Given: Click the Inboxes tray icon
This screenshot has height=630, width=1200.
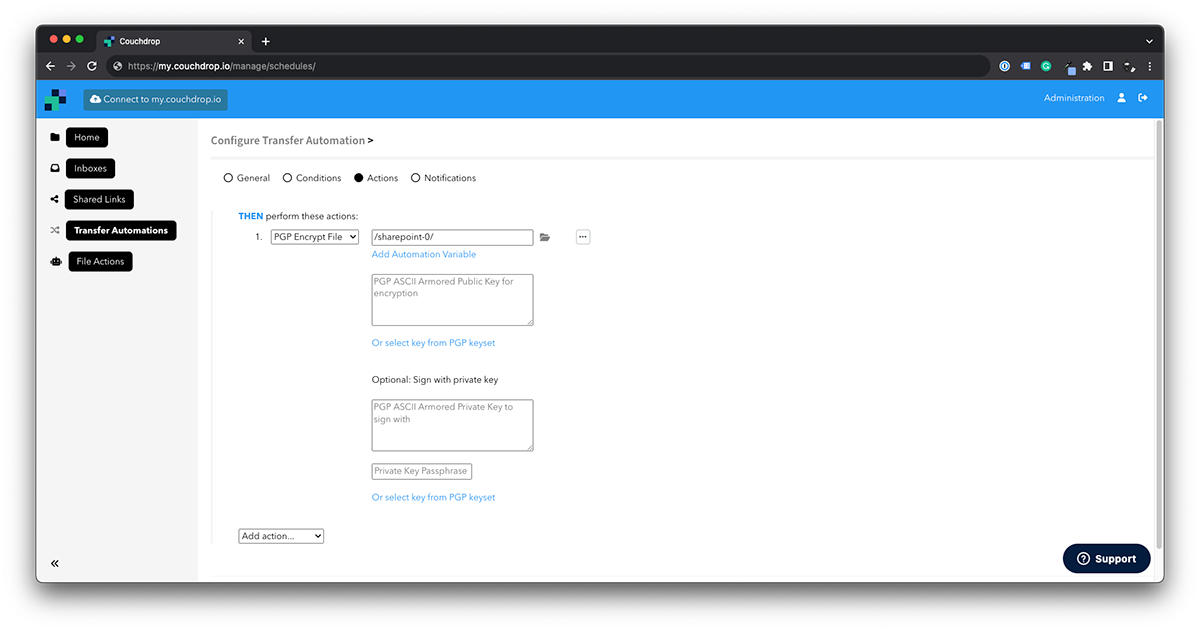Looking at the screenshot, I should point(55,168).
